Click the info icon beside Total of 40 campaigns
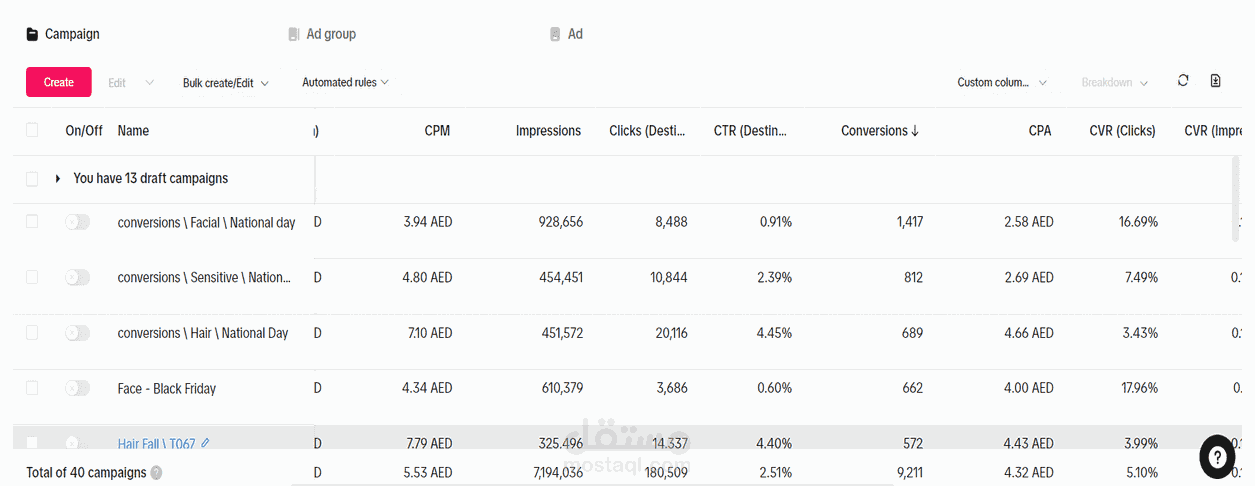 point(157,473)
